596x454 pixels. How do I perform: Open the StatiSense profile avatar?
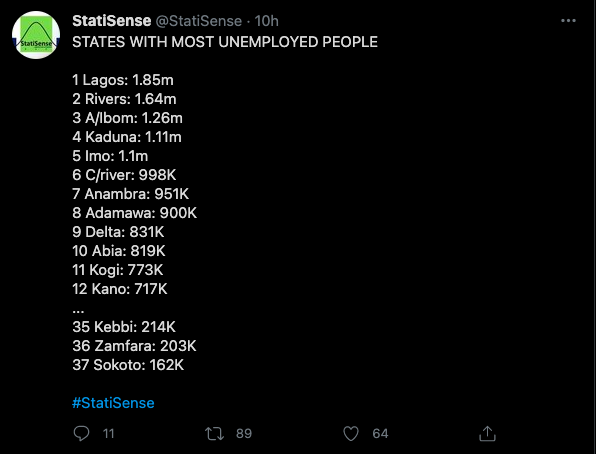tap(36, 35)
